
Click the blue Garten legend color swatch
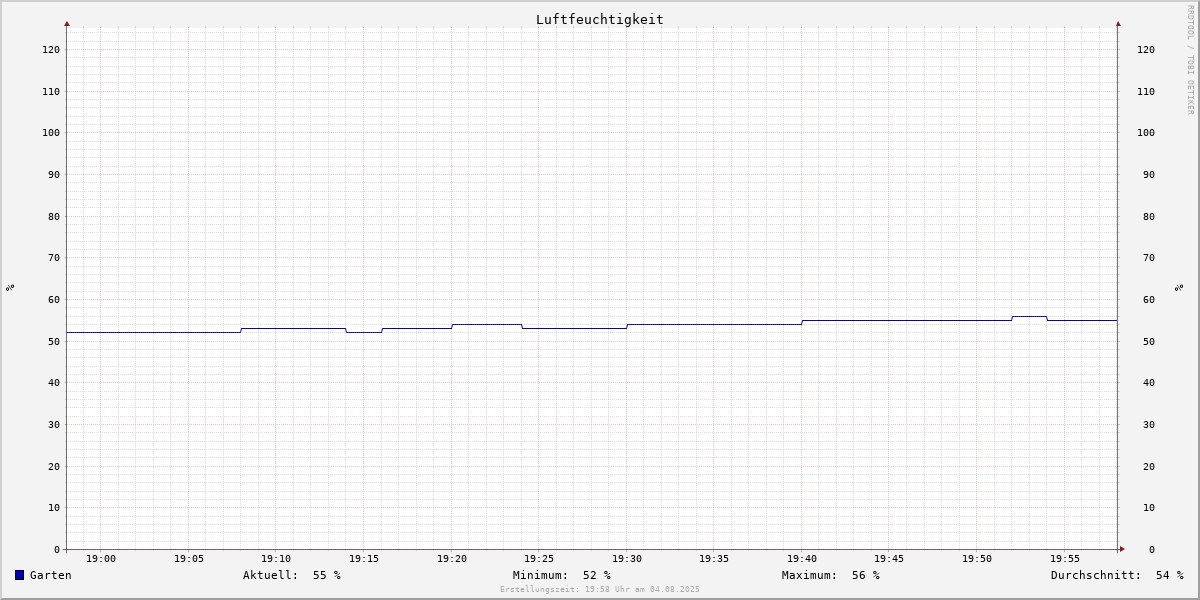(x=19, y=575)
